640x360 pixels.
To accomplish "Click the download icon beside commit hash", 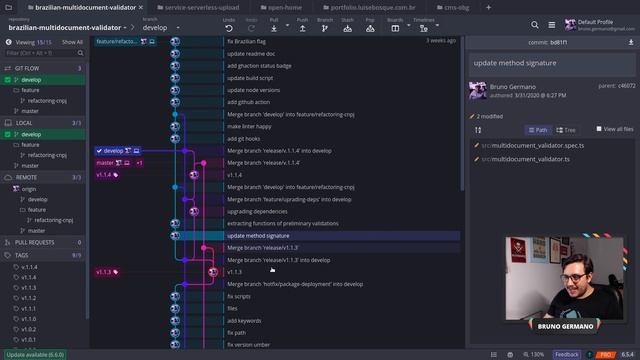I will click(x=631, y=42).
